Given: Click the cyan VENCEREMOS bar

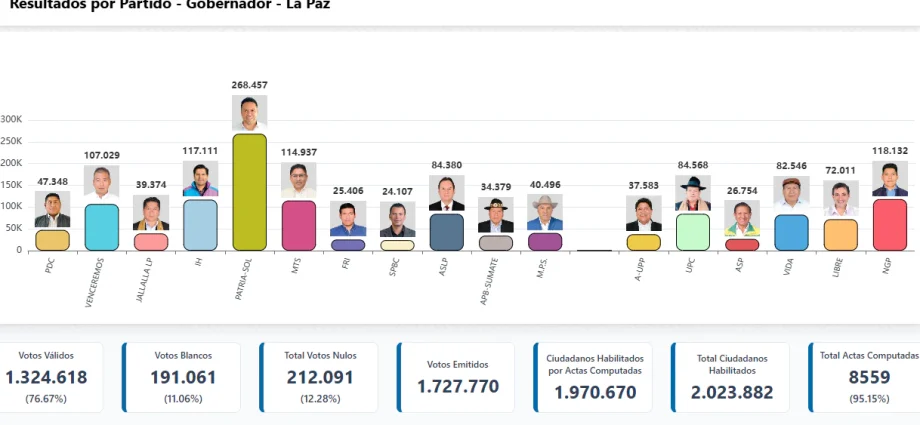Looking at the screenshot, I should [x=101, y=227].
